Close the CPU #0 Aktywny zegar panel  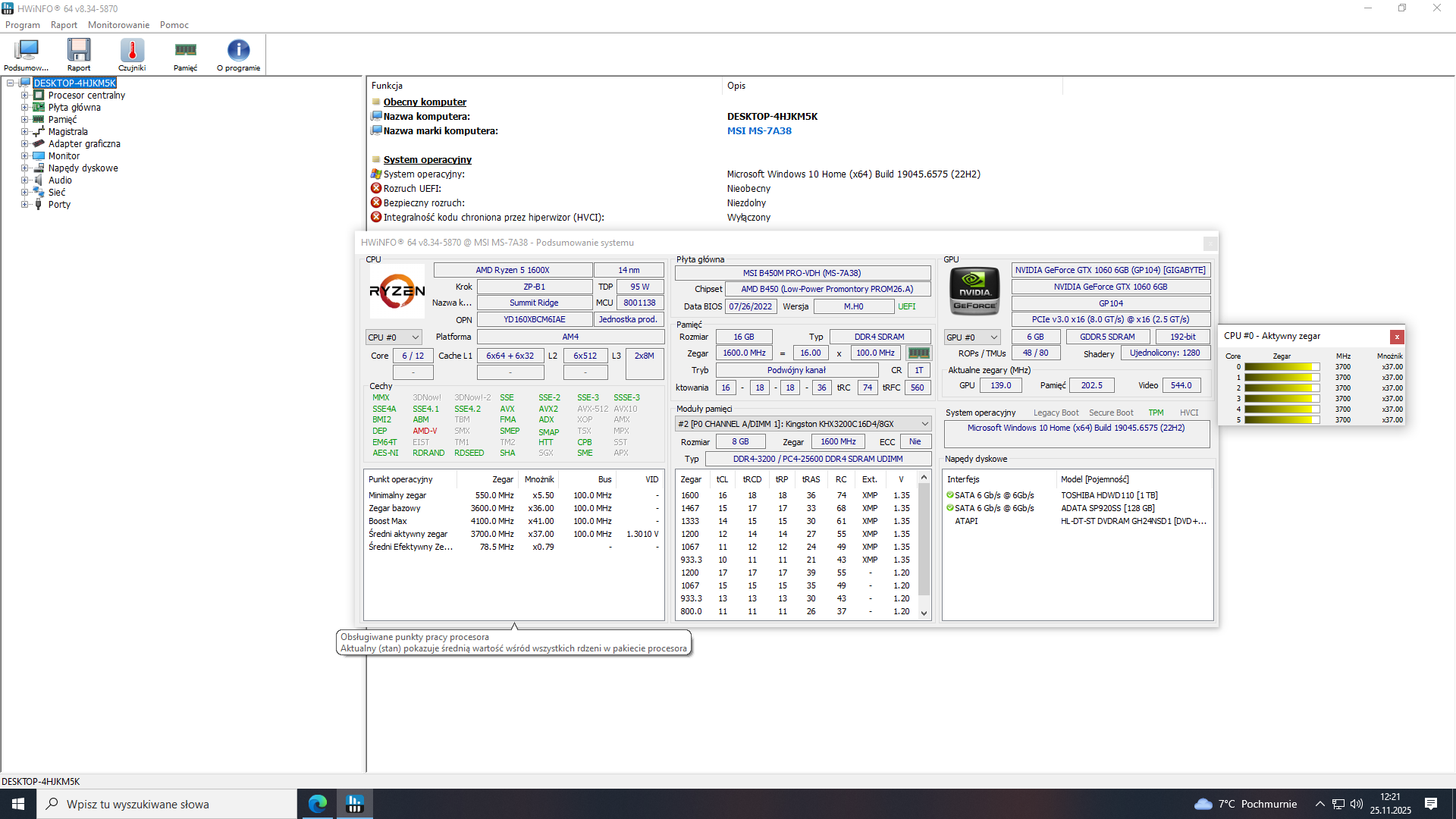coord(1397,337)
